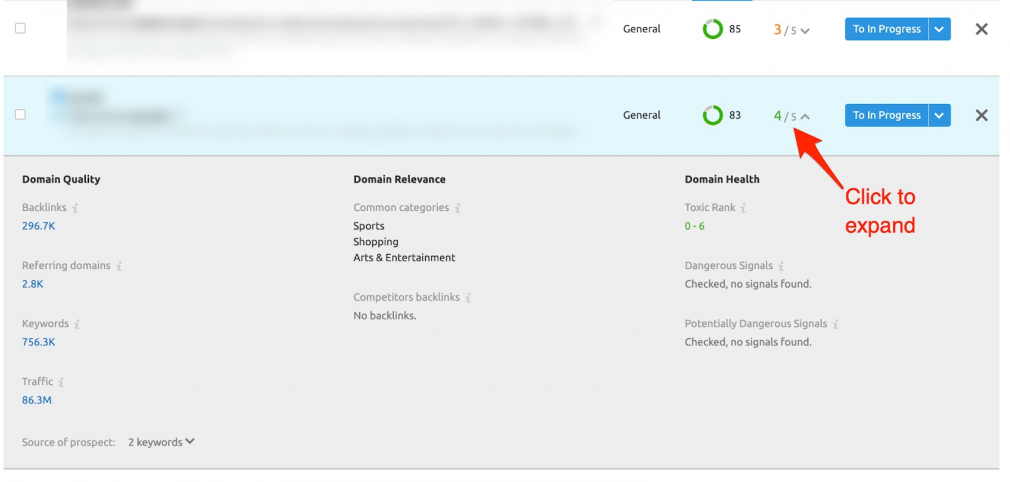Viewport: 1010px width, 482px height.
Task: Collapse the 4/5 rating details
Action: click(805, 116)
